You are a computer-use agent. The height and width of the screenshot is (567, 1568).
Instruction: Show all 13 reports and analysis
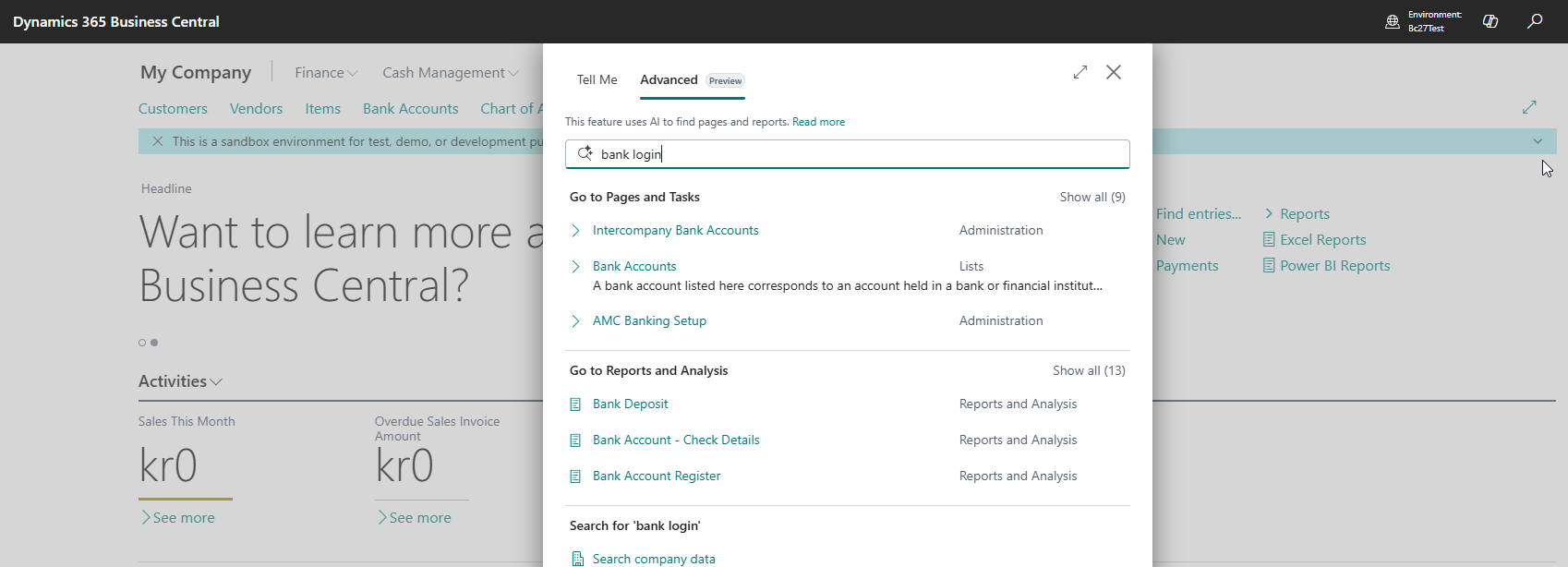pyautogui.click(x=1089, y=370)
